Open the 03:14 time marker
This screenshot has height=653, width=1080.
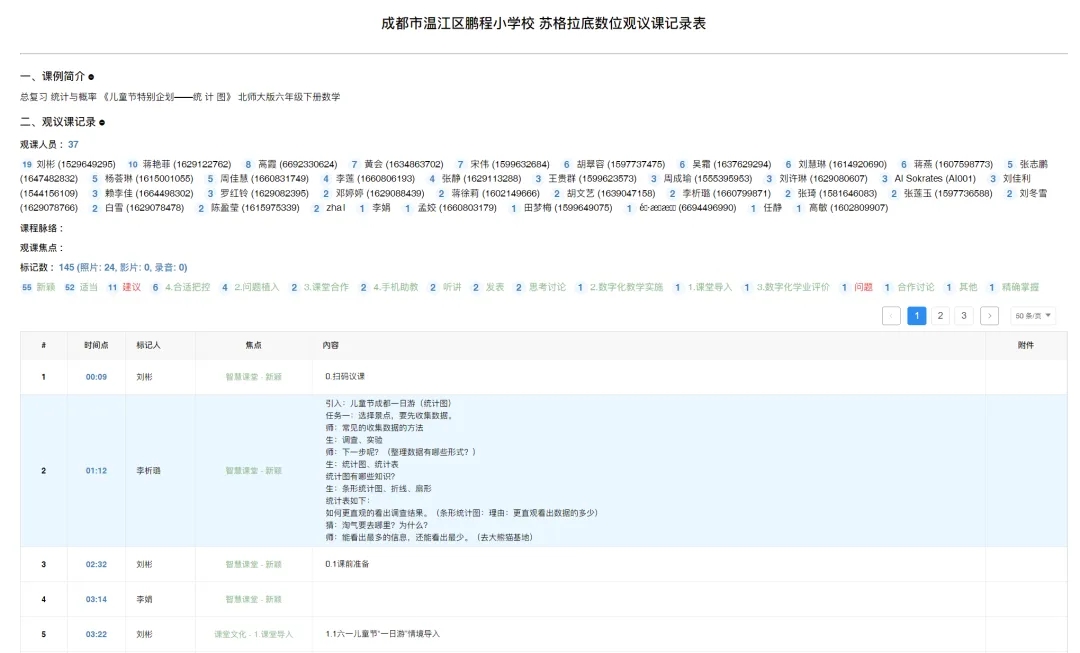click(96, 599)
